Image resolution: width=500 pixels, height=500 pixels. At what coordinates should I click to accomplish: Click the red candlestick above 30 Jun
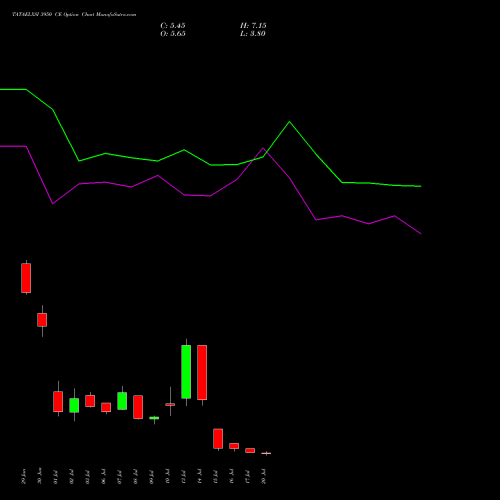pyautogui.click(x=42, y=320)
